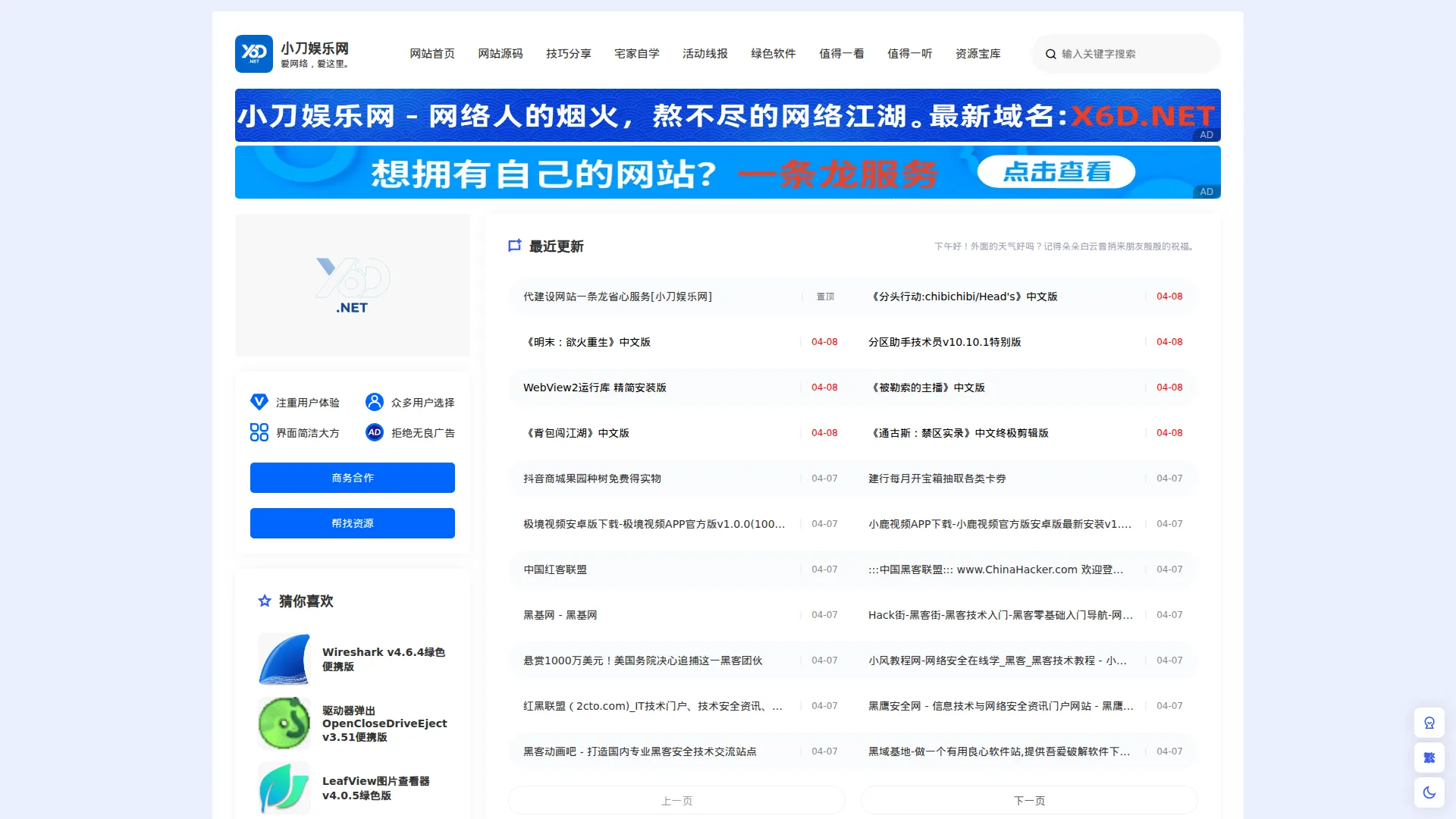Image resolution: width=1456 pixels, height=819 pixels.
Task: Click the 界面简洁大方 grid icon
Action: (x=259, y=432)
